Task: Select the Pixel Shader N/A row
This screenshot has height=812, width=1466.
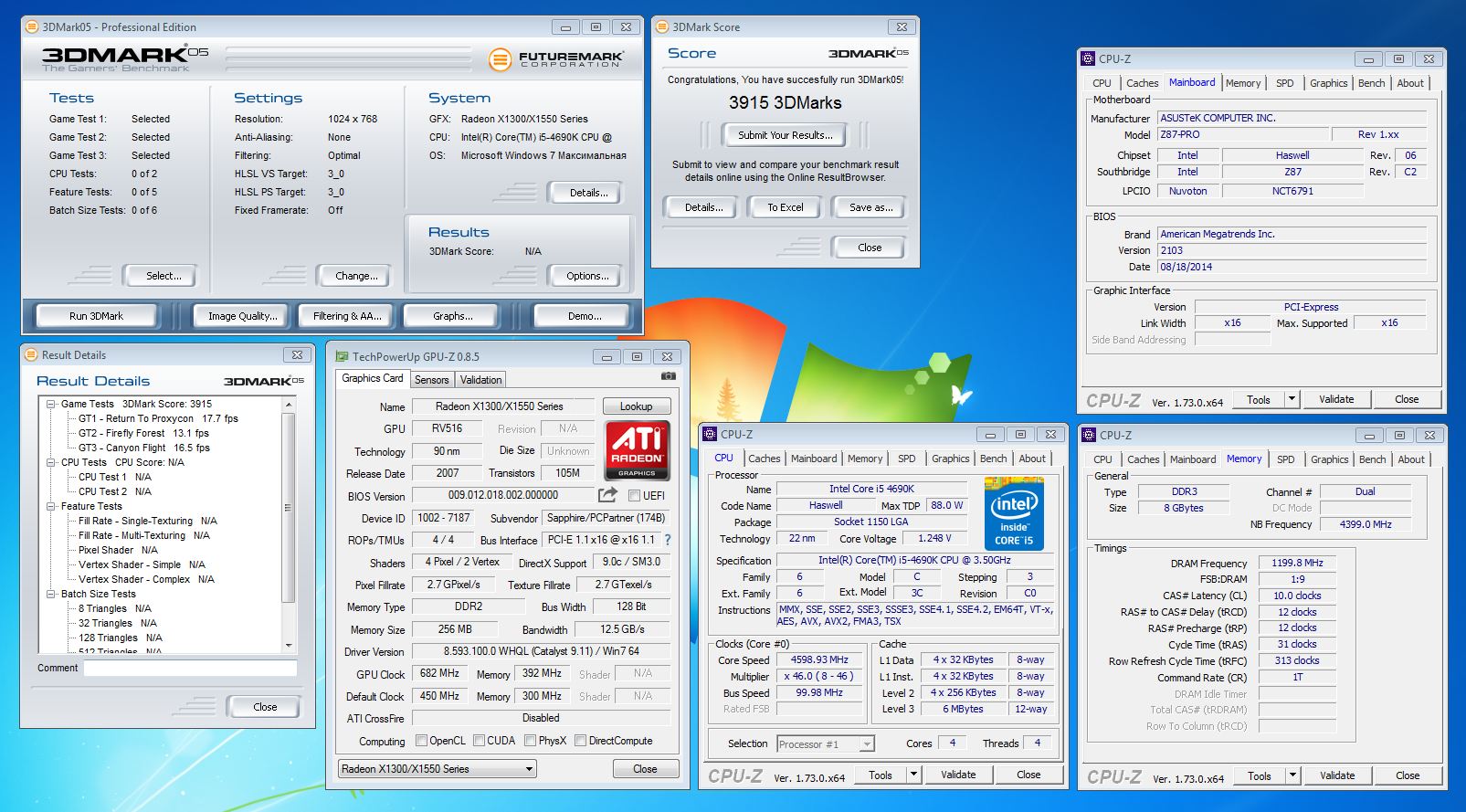Action: pyautogui.click(x=118, y=550)
